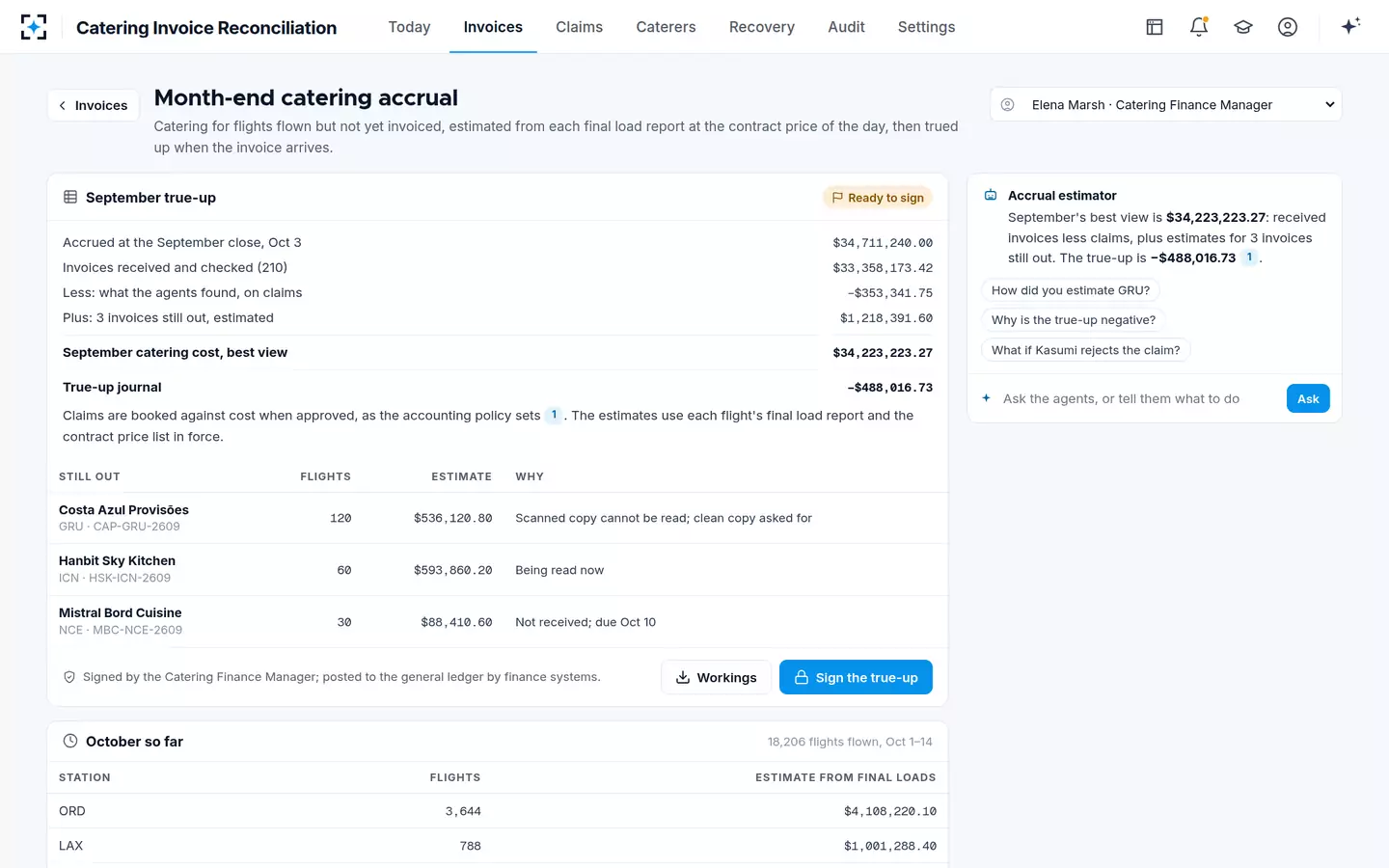
Task: Select the Mistral Bord Cuisine row
Action: pyautogui.click(x=498, y=622)
